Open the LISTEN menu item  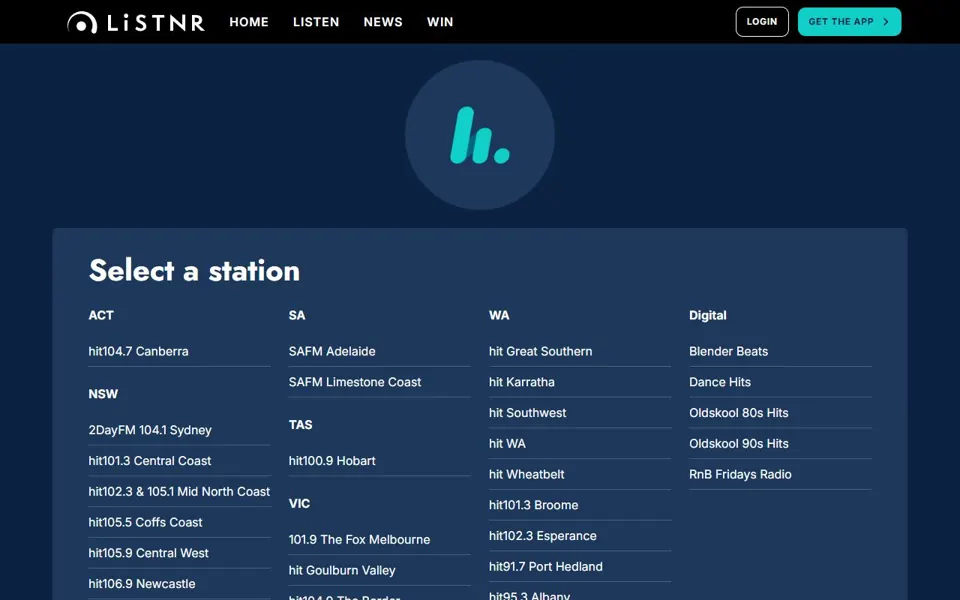pyautogui.click(x=316, y=22)
